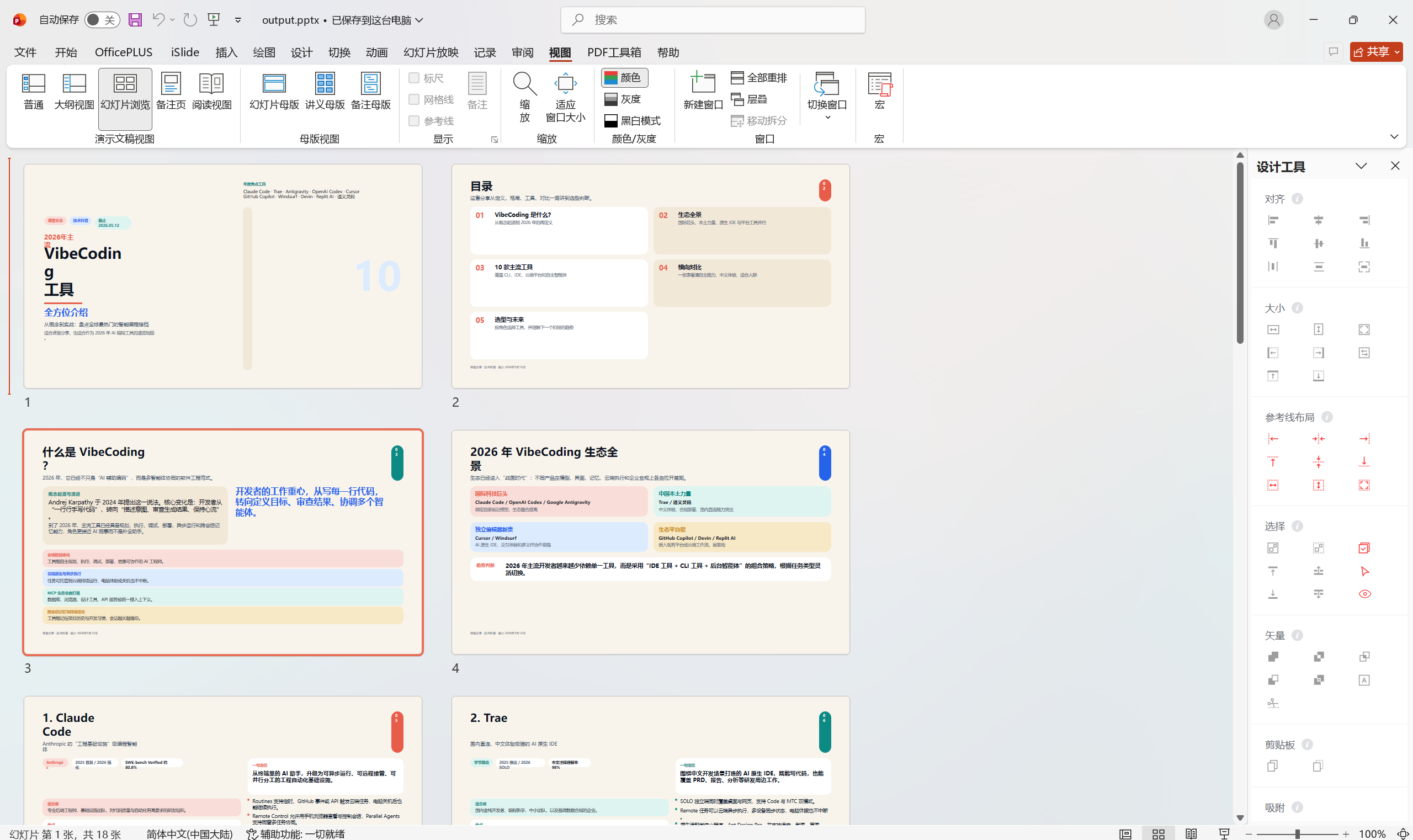Select Grayscale (灰度) display mode
1413x840 pixels.
(623, 99)
